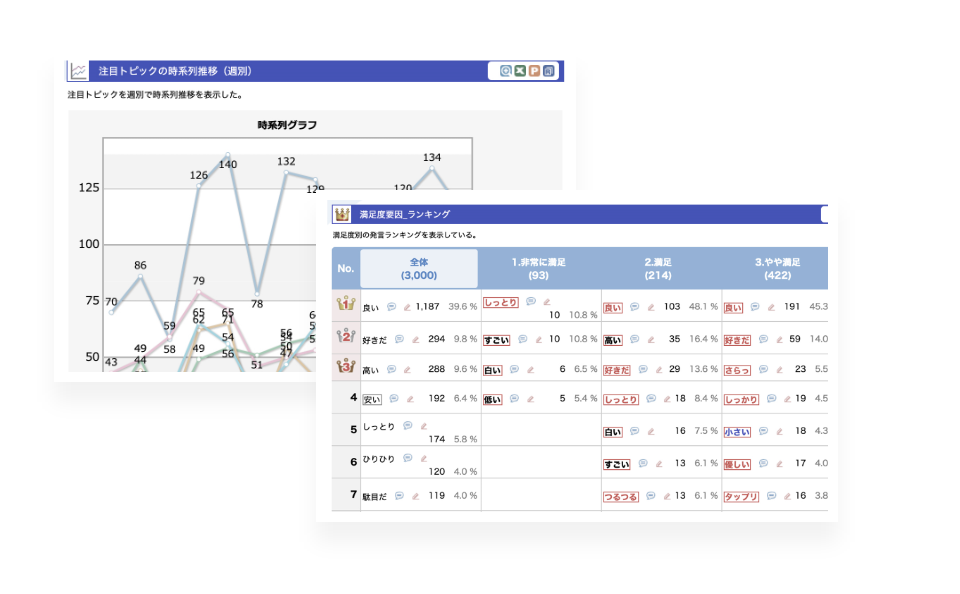Image resolution: width=960 pixels, height=594 pixels.
Task: Open comments for 小さい in 3.やや満足 column
Action: pyautogui.click(x=763, y=431)
